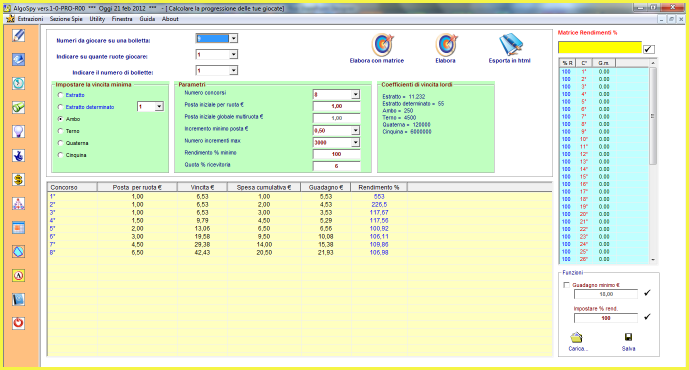Click the Carica folder icon
The height and width of the screenshot is (370, 689).
(576, 337)
